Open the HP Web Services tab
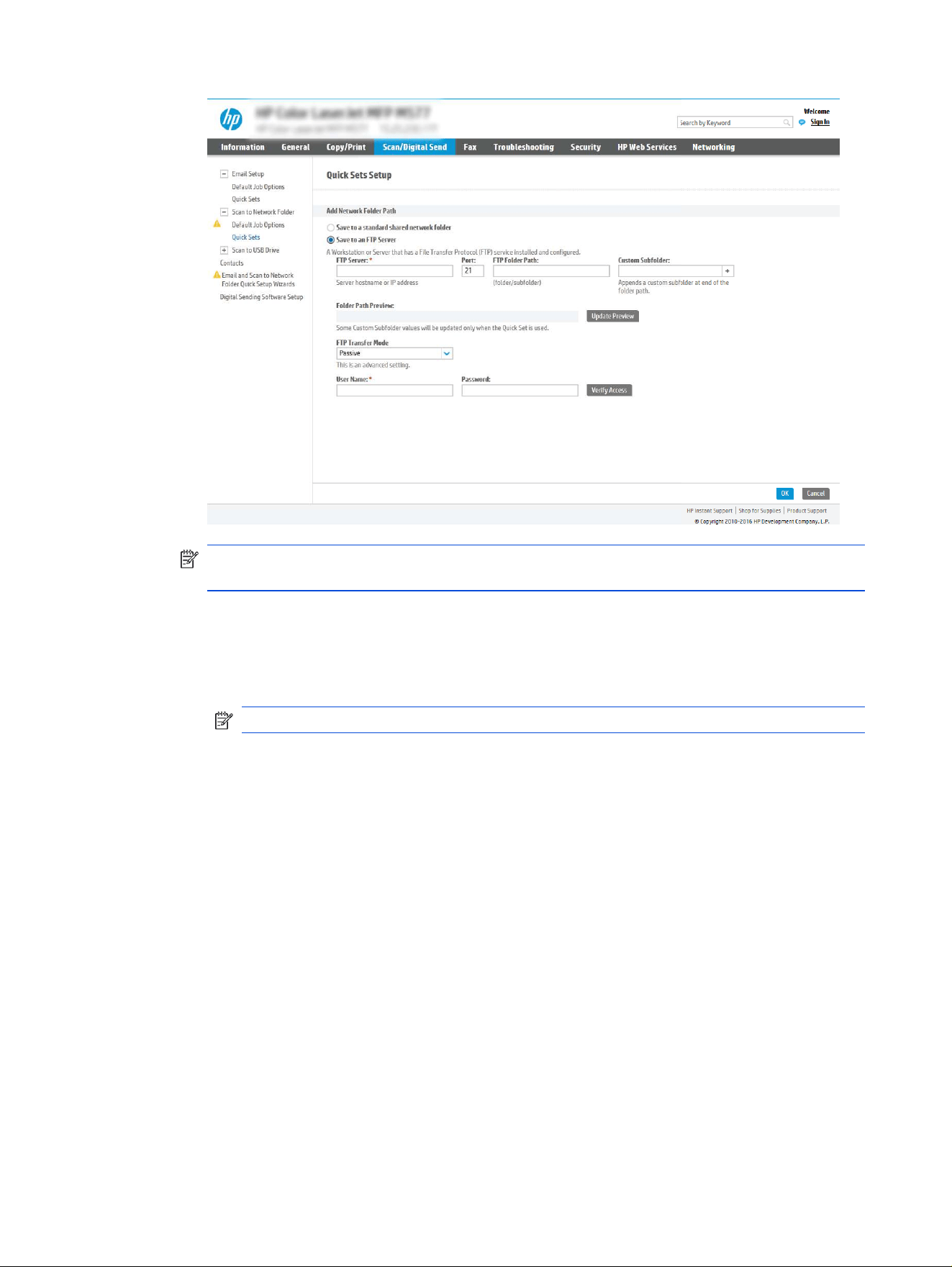The image size is (952, 1267). pos(647,147)
